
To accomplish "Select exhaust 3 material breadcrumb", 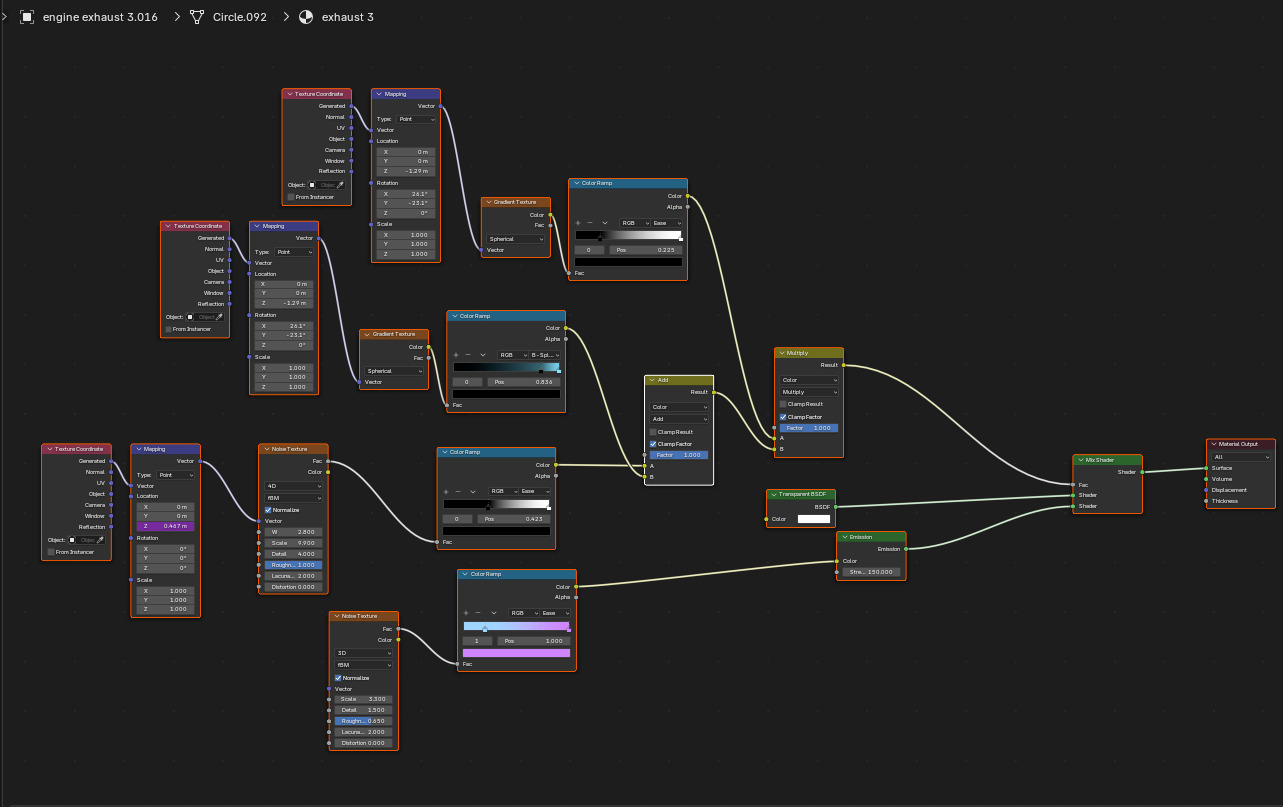I will 348,17.
